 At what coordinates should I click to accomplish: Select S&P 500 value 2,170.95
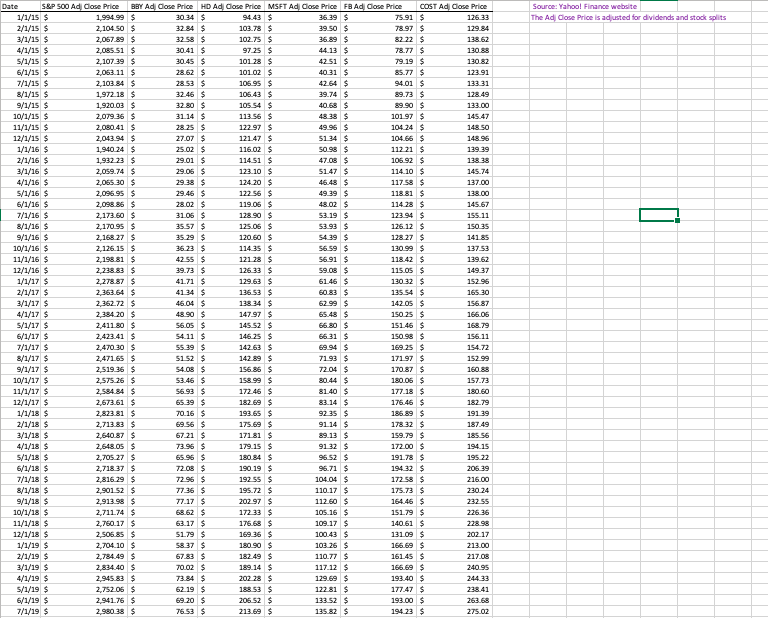[84, 226]
